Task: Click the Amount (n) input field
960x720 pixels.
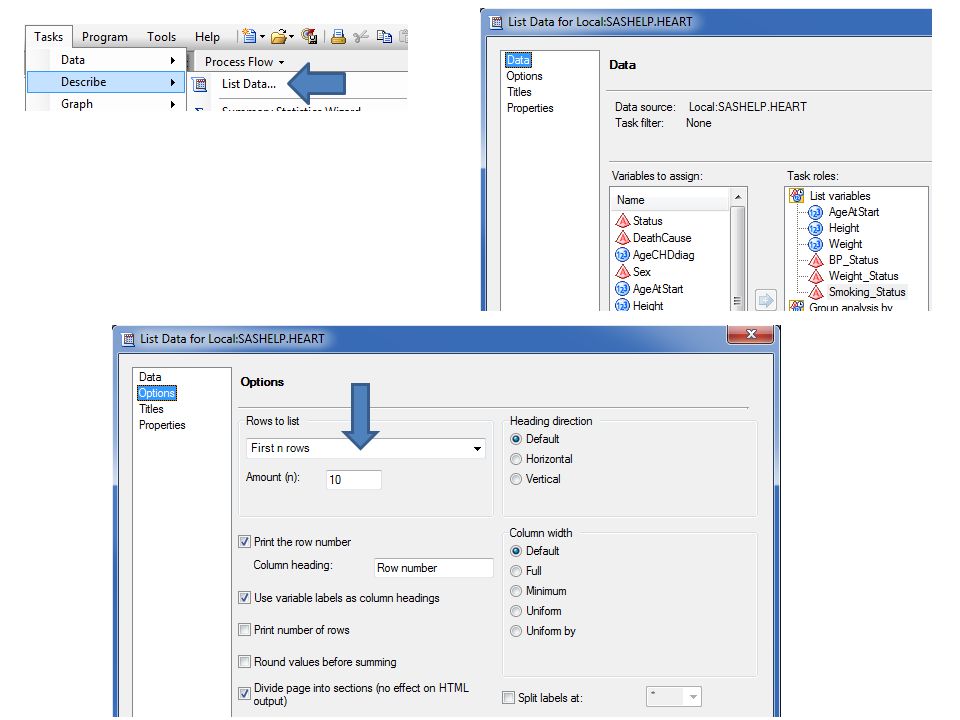Action: click(354, 479)
